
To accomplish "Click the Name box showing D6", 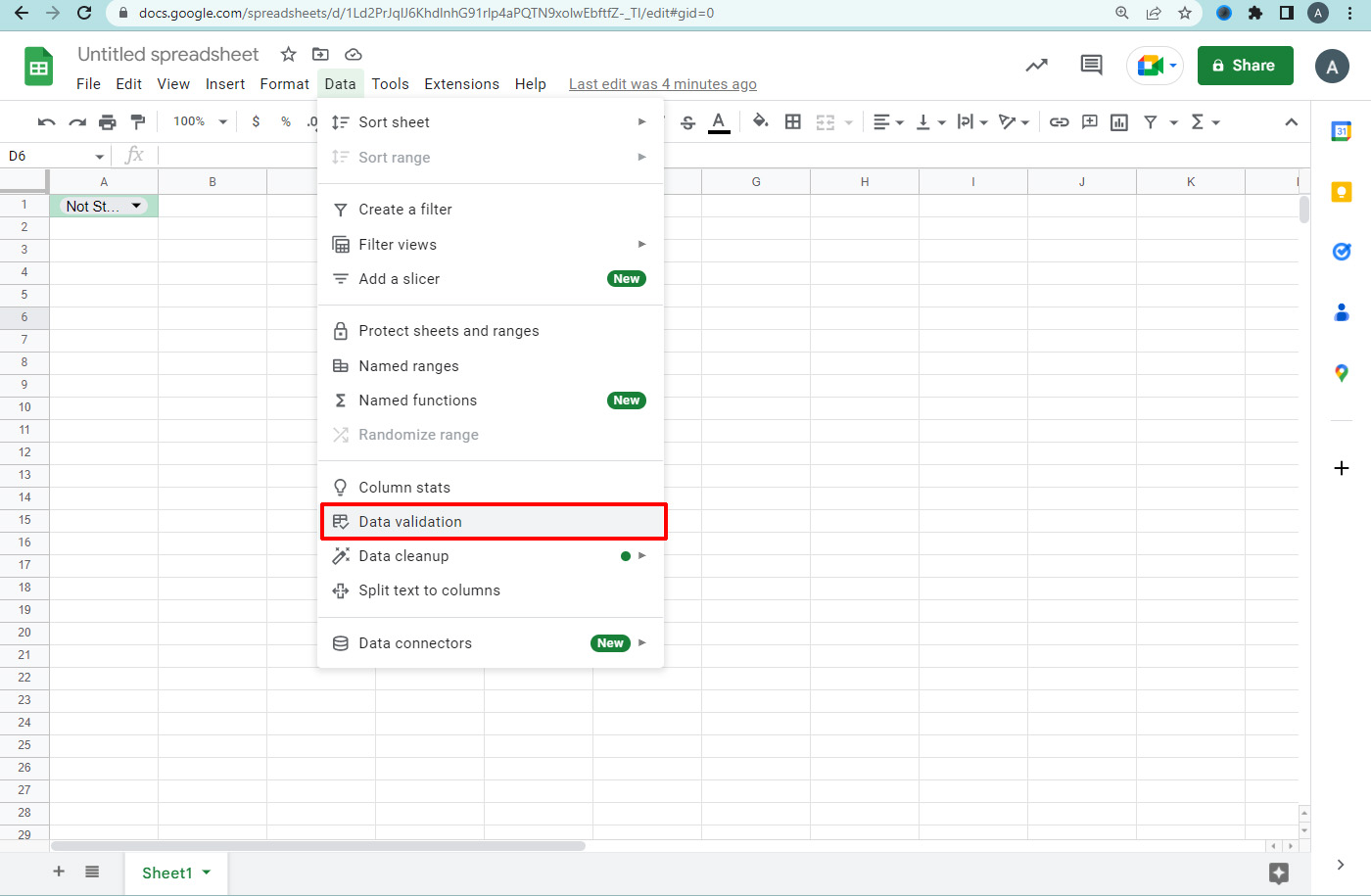I will coord(49,156).
